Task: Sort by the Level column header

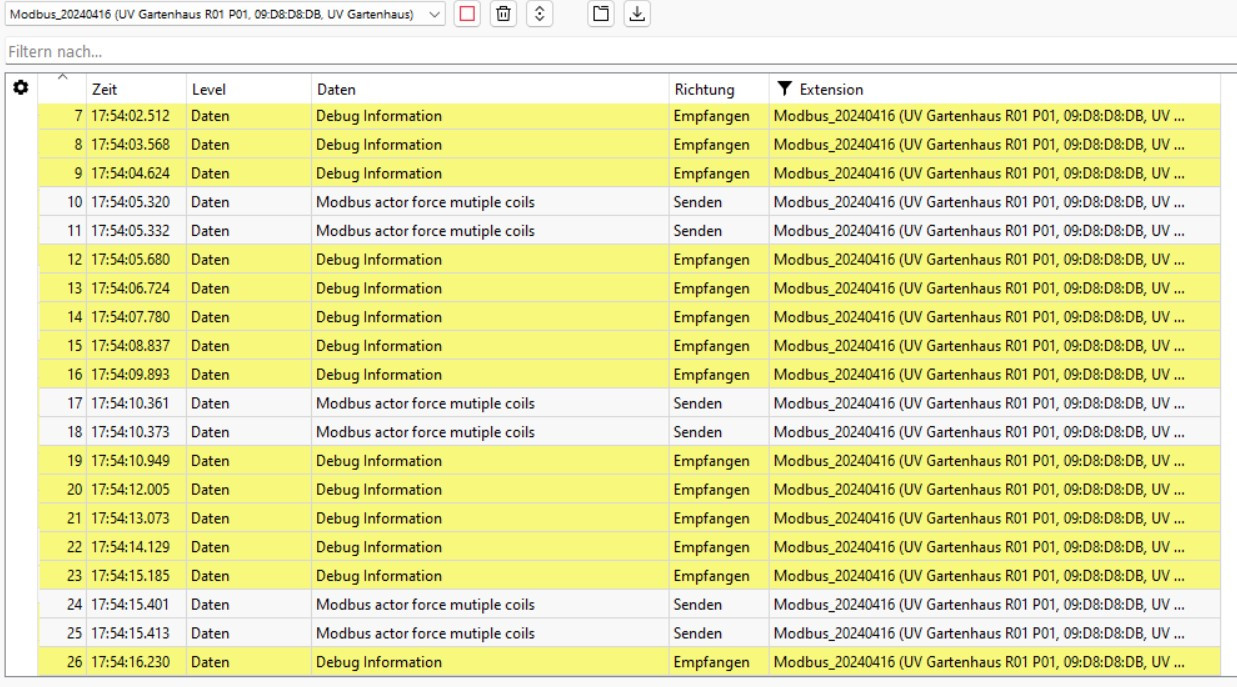Action: point(209,89)
